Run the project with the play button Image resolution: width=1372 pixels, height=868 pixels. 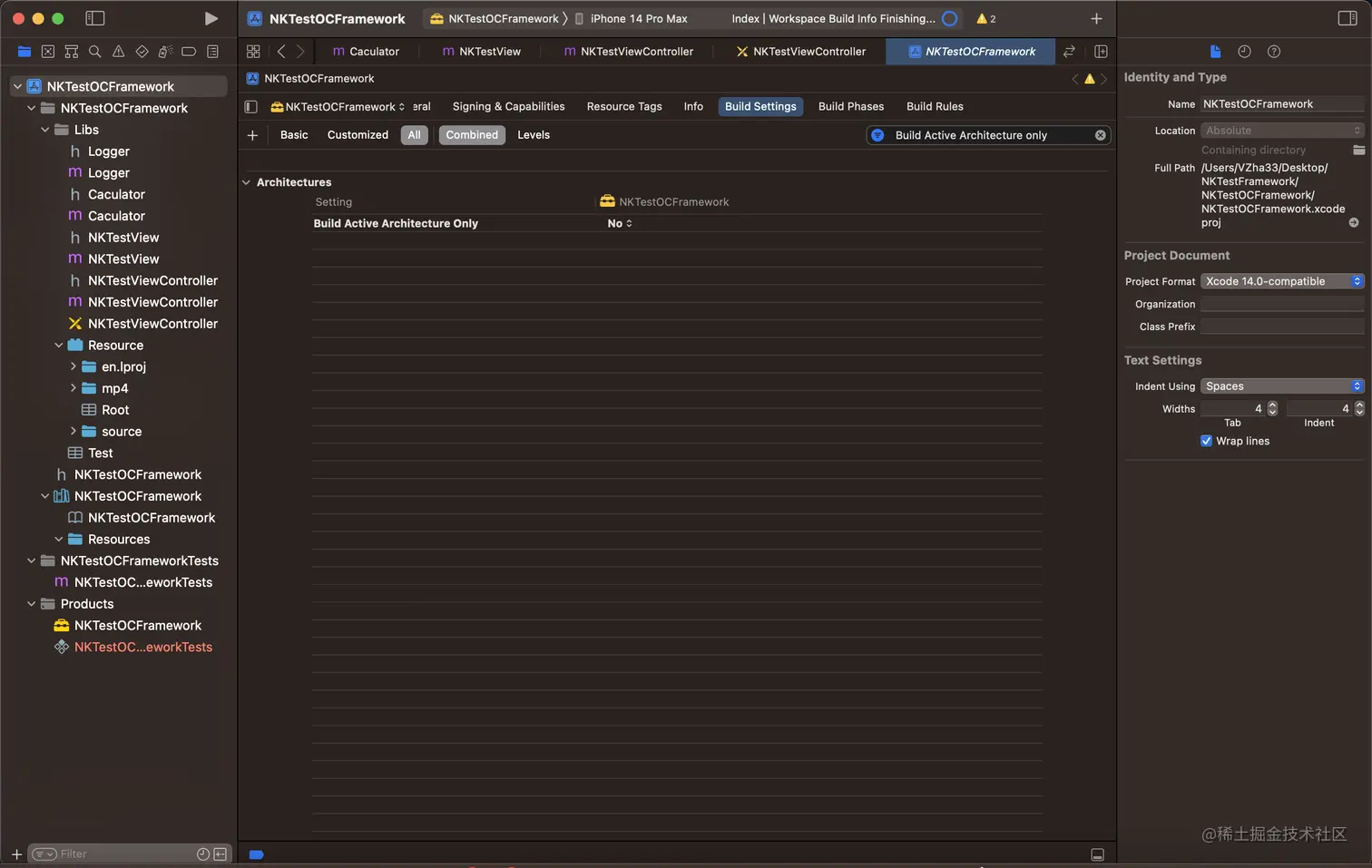click(x=211, y=18)
